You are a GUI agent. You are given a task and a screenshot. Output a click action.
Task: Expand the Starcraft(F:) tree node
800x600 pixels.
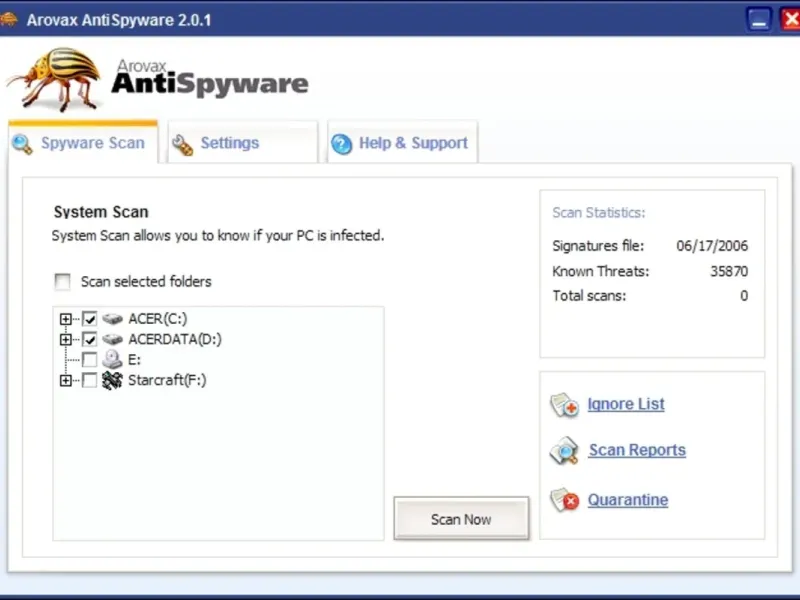[x=65, y=380]
